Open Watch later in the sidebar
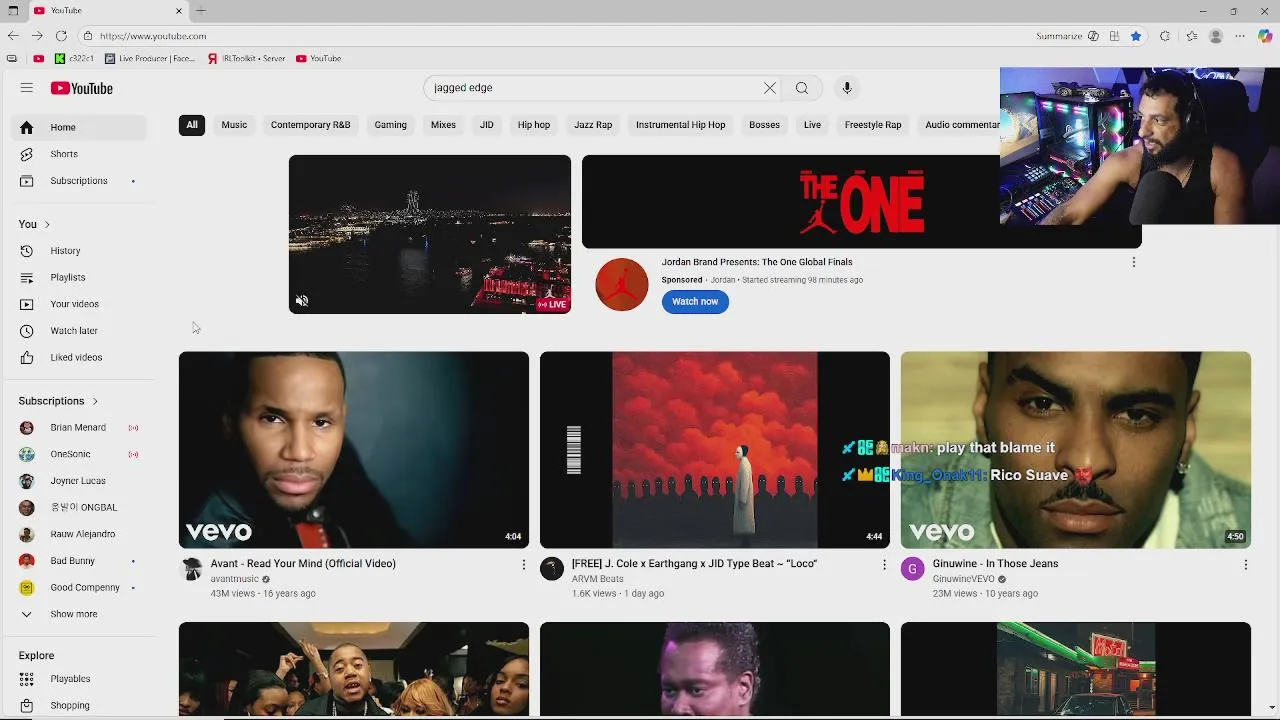 pos(80,331)
